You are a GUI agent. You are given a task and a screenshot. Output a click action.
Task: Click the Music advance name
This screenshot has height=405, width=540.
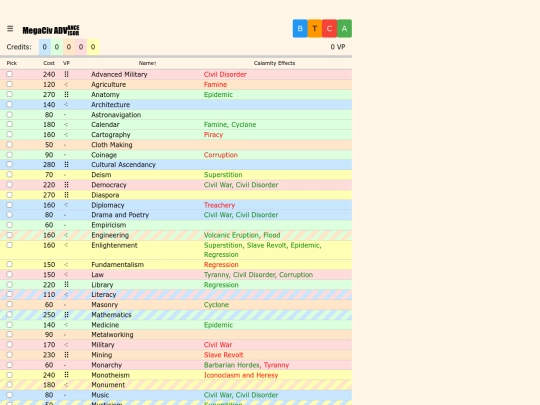click(100, 395)
